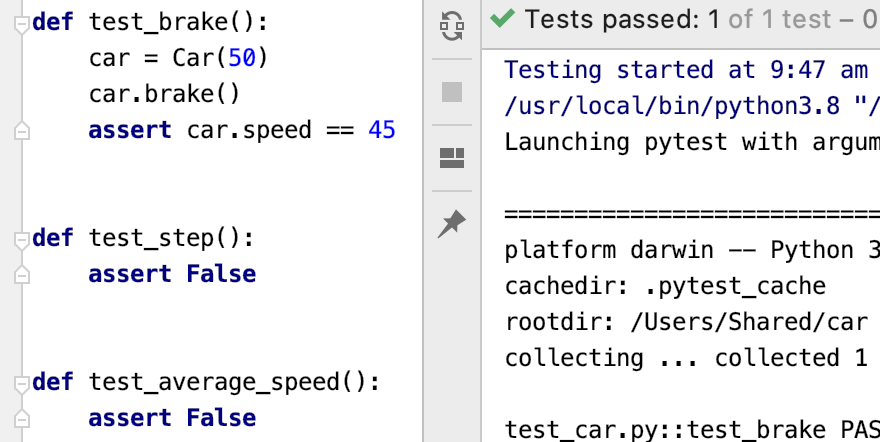Click the test_car.py::test_brake result line

(692, 430)
